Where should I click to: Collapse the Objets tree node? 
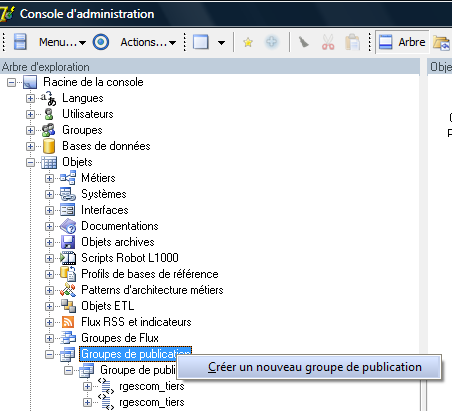(30, 162)
